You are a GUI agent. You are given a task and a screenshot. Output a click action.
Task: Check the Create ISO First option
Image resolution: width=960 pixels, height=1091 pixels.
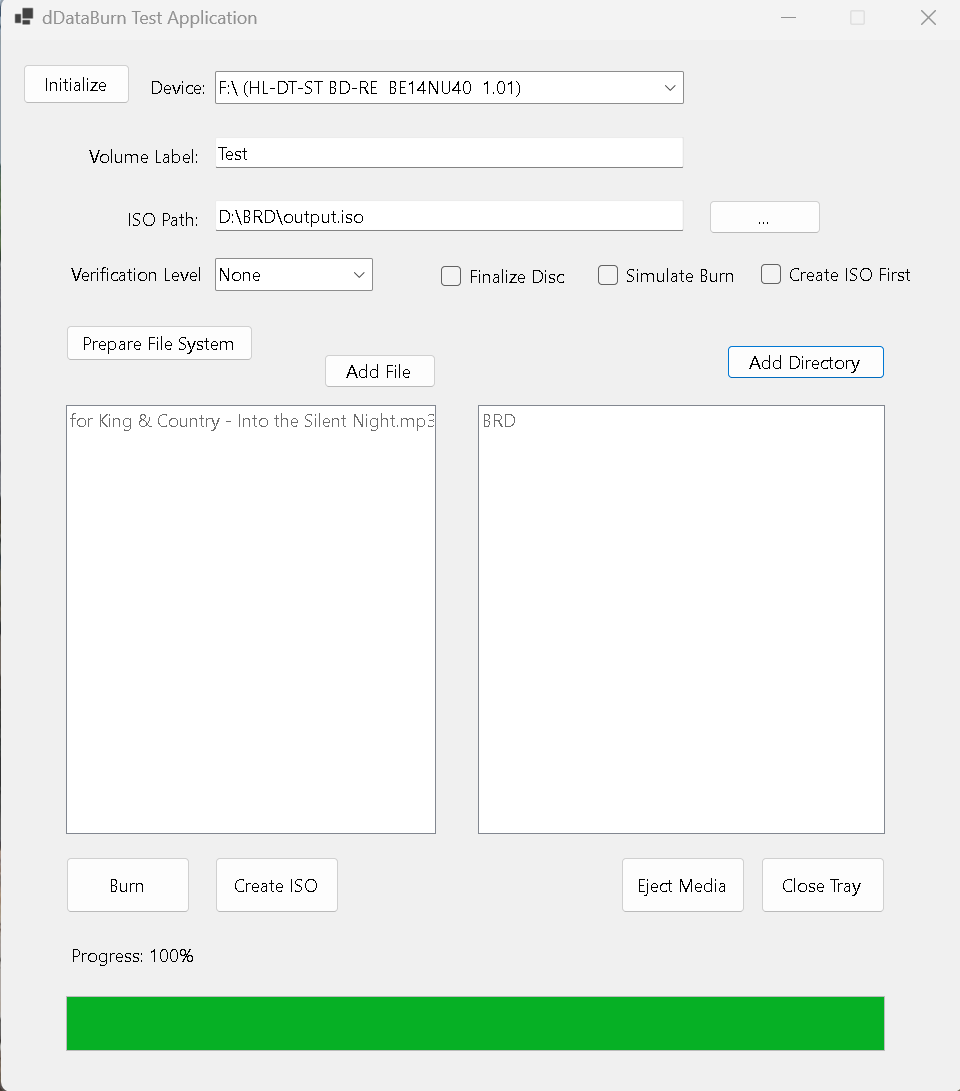(x=771, y=275)
